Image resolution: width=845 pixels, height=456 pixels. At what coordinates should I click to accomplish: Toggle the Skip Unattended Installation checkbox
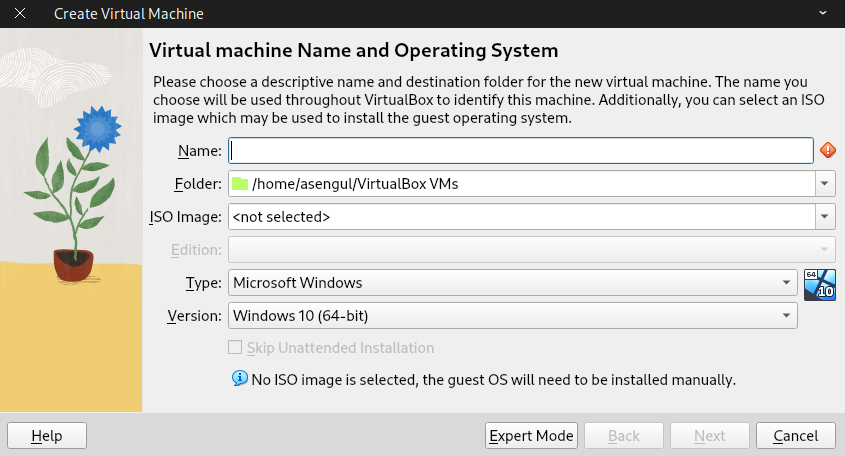click(x=235, y=347)
